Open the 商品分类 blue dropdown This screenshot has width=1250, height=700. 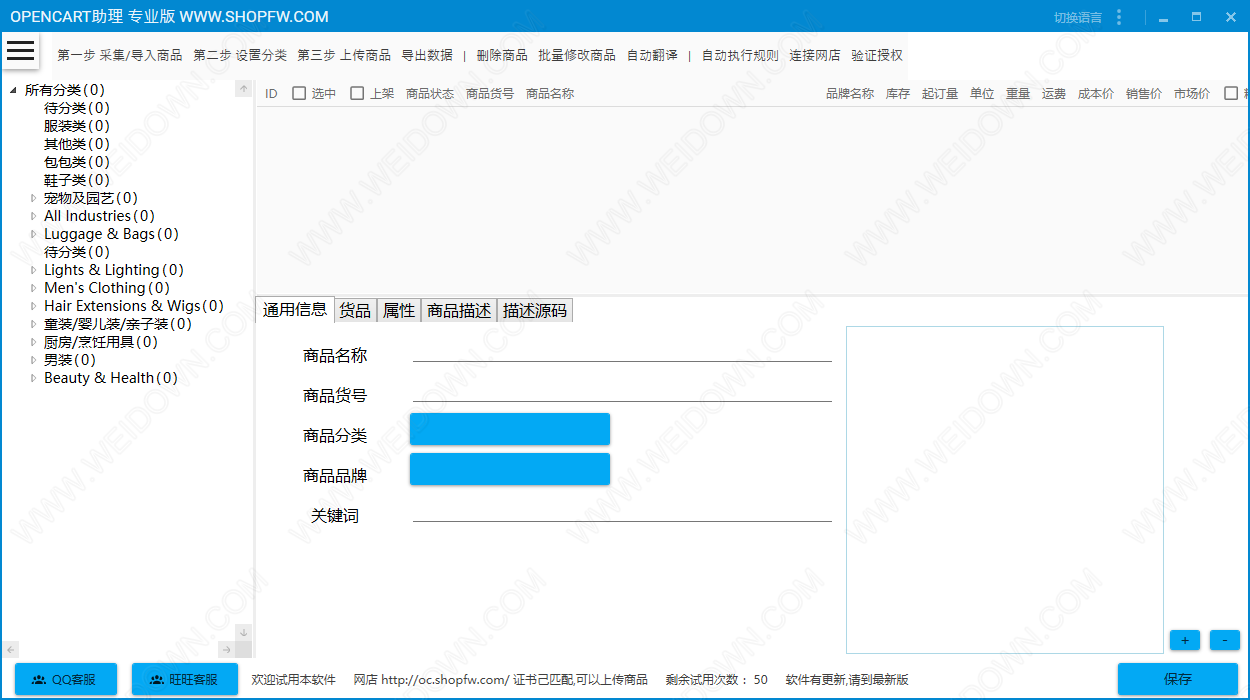click(x=510, y=429)
